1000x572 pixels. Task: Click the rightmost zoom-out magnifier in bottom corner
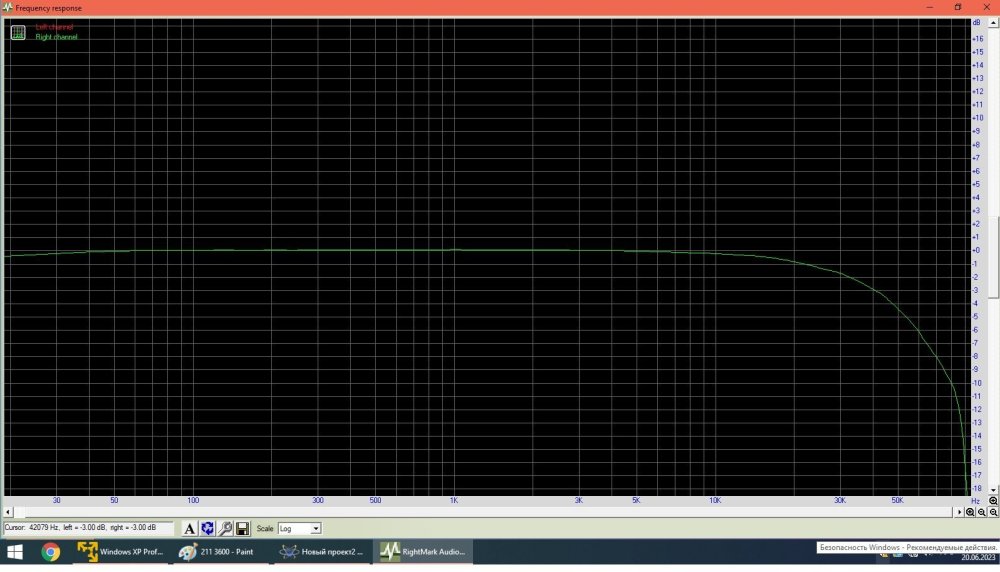click(993, 512)
